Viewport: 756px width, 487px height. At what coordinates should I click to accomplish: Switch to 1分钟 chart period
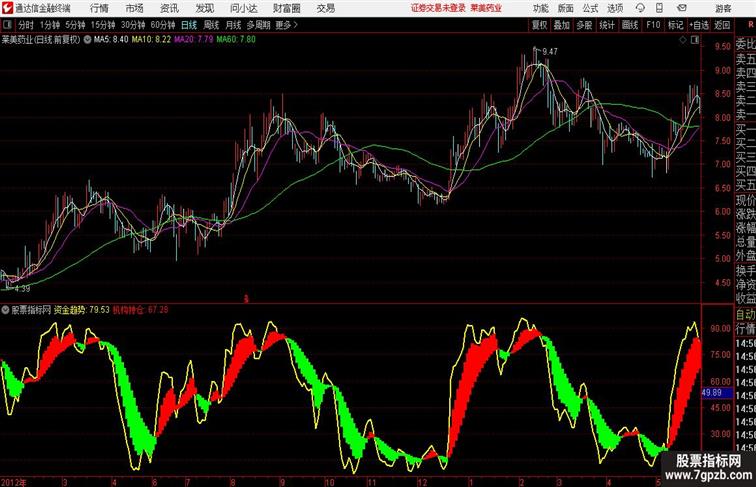click(x=50, y=25)
